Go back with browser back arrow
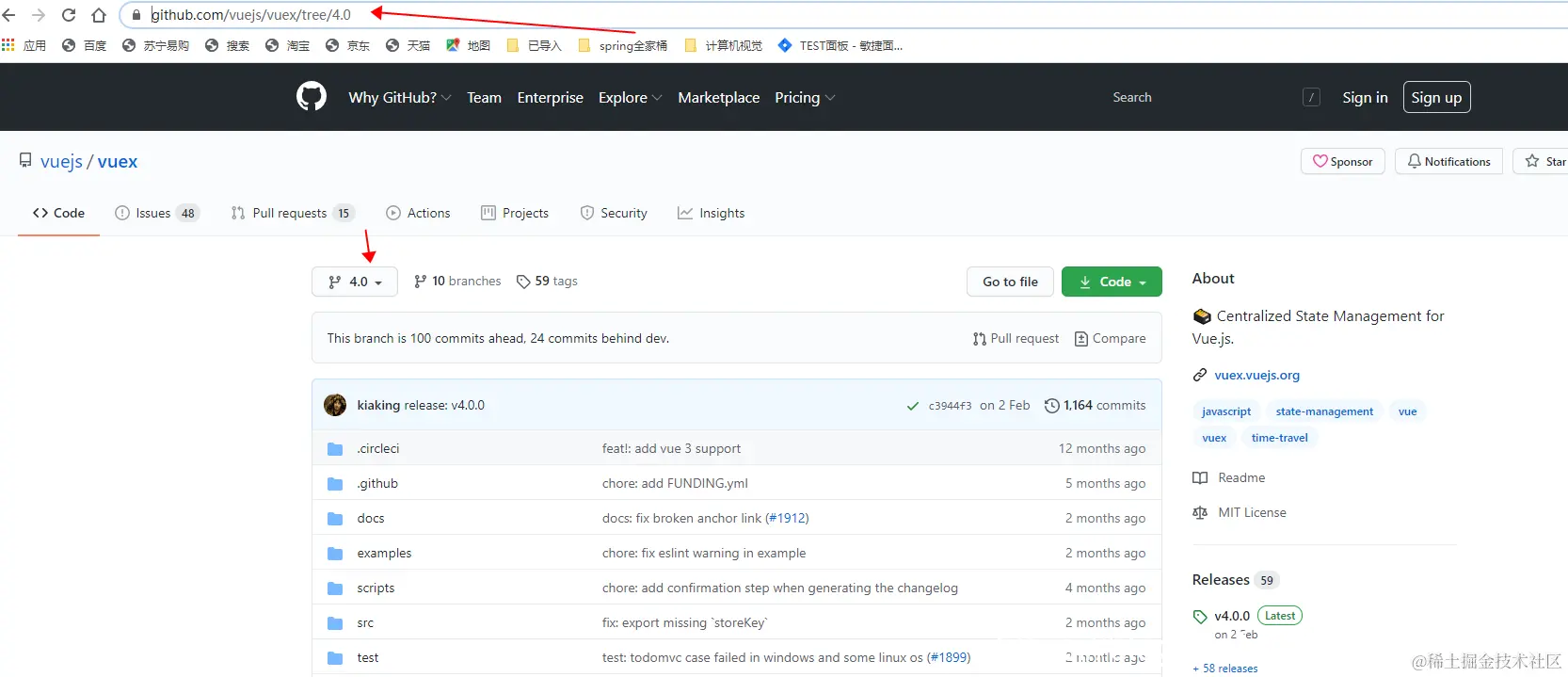This screenshot has width=1568, height=677. [x=9, y=15]
